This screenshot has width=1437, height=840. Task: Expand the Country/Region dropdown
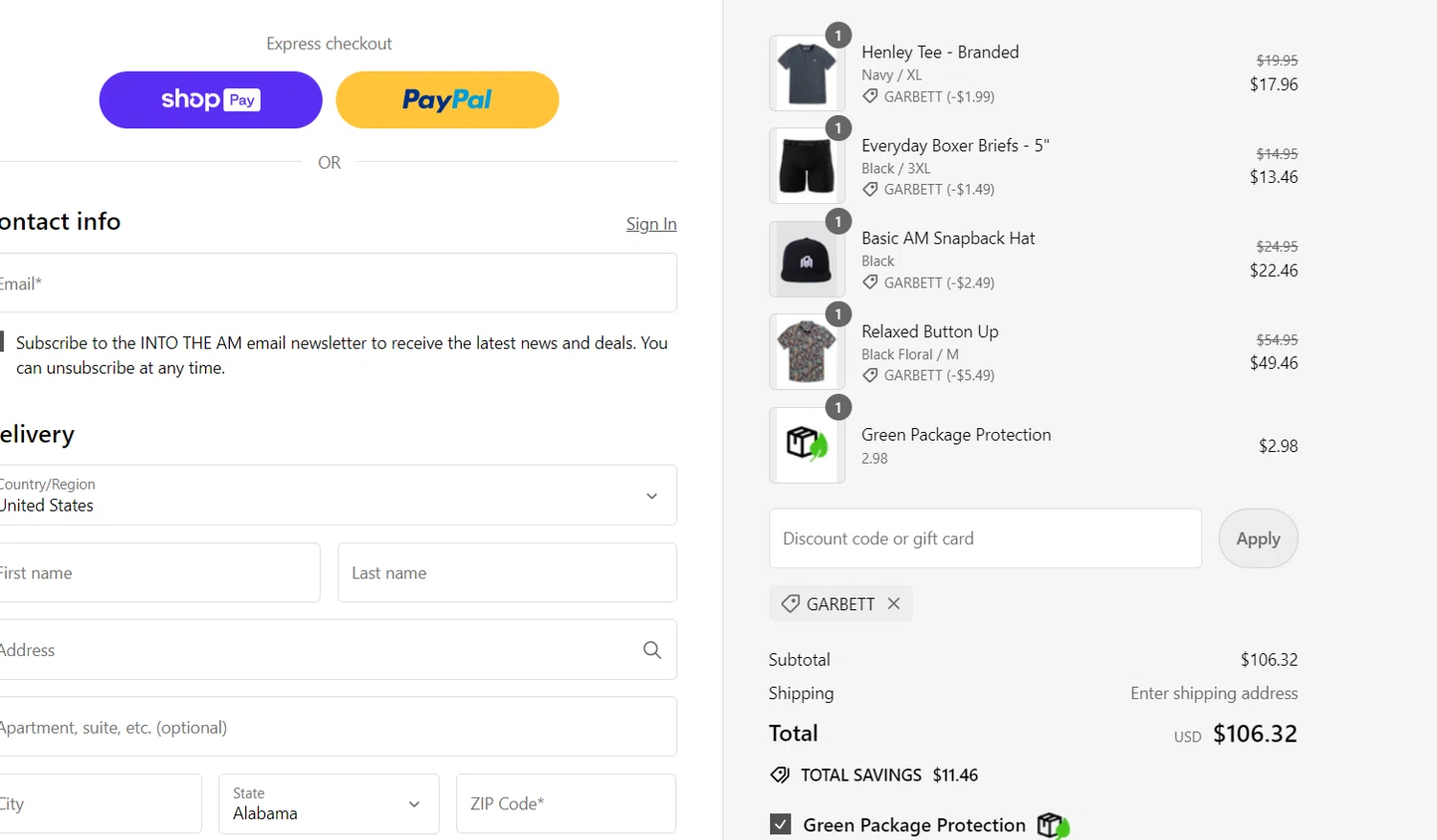click(x=337, y=495)
